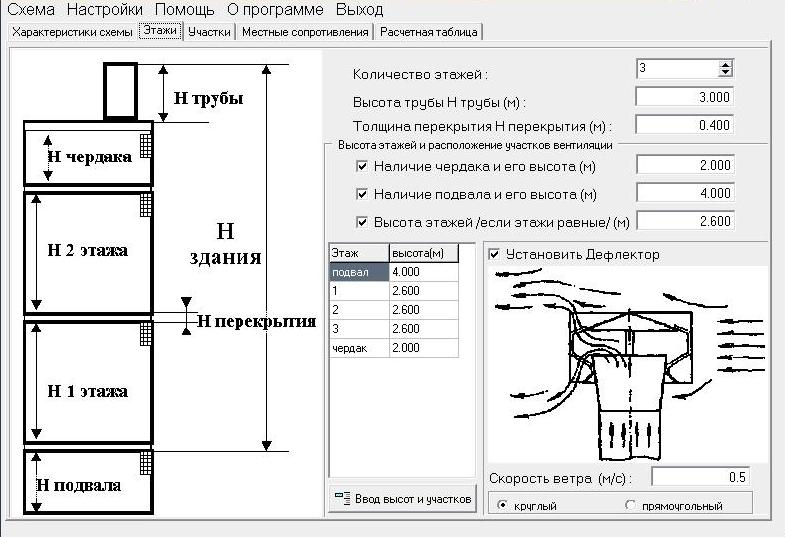The height and width of the screenshot is (537, 785).
Task: Toggle the 'Наличие чердака и его высота' checkbox
Action: (363, 166)
